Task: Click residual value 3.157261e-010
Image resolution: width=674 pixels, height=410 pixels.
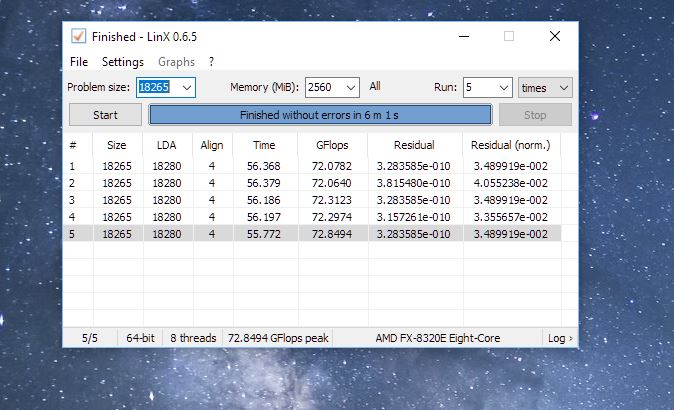Action: point(414,217)
